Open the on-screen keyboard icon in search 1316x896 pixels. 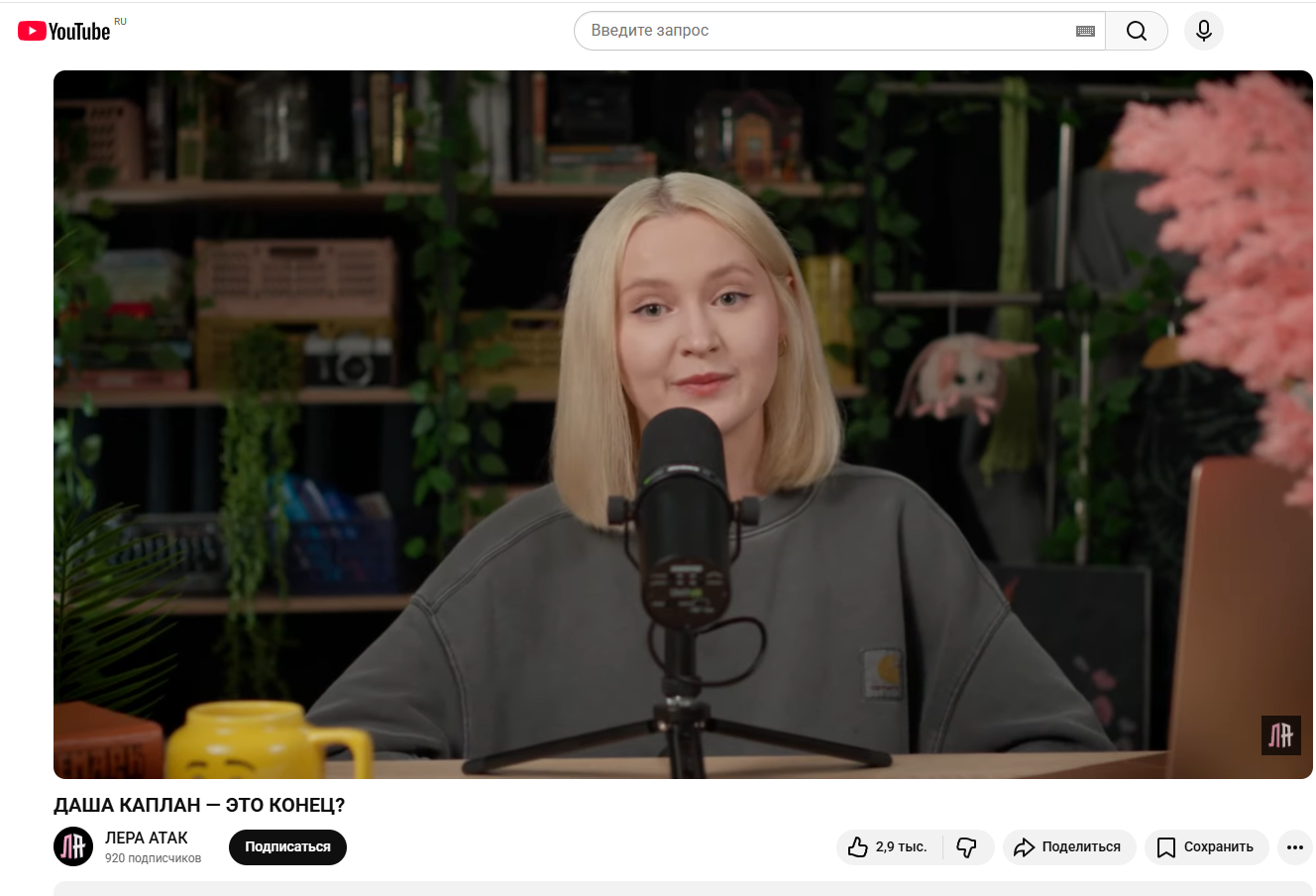tap(1085, 31)
